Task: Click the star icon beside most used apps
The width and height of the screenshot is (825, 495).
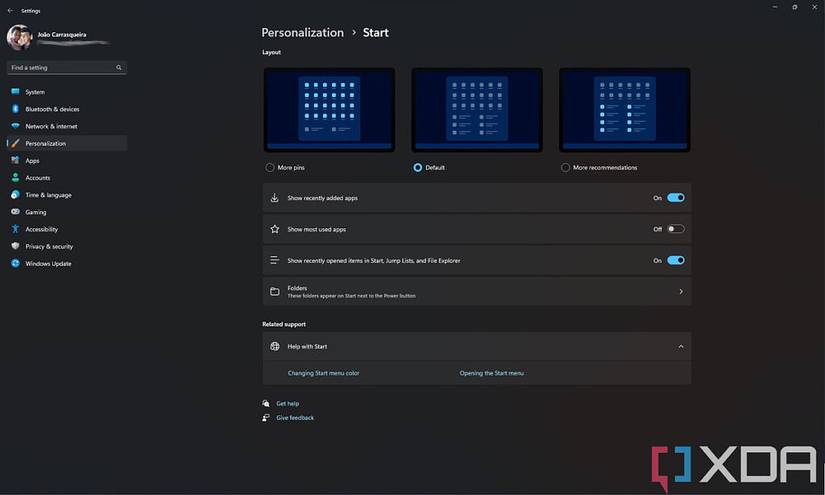Action: (275, 229)
